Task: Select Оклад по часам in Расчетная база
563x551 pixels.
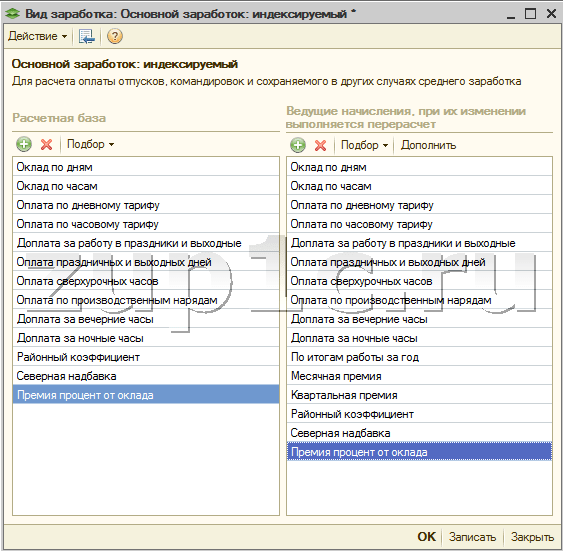Action: (x=146, y=186)
